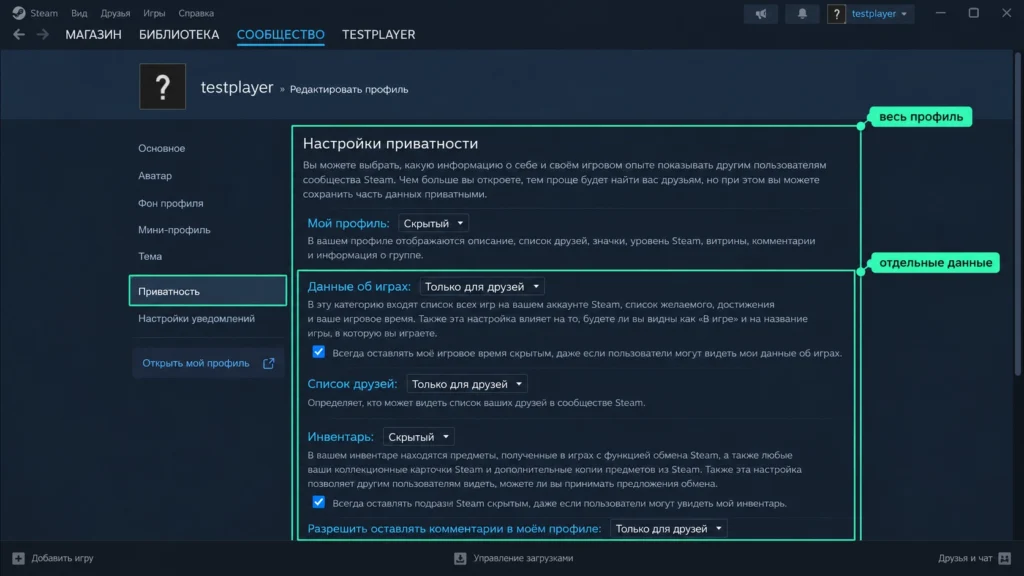1024x576 pixels.
Task: Open the 'Друзья' menu
Action: [x=115, y=13]
